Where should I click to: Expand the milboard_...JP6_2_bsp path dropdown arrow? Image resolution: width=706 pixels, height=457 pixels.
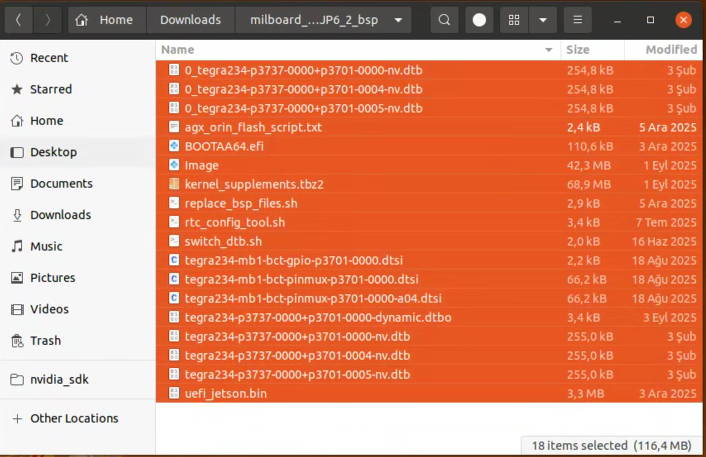tap(398, 20)
